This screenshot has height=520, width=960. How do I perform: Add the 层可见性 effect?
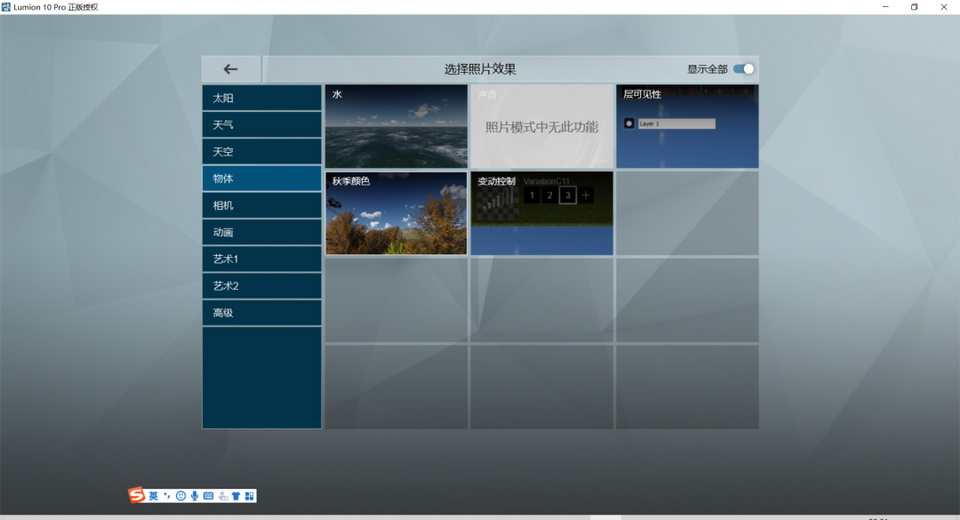tap(687, 127)
